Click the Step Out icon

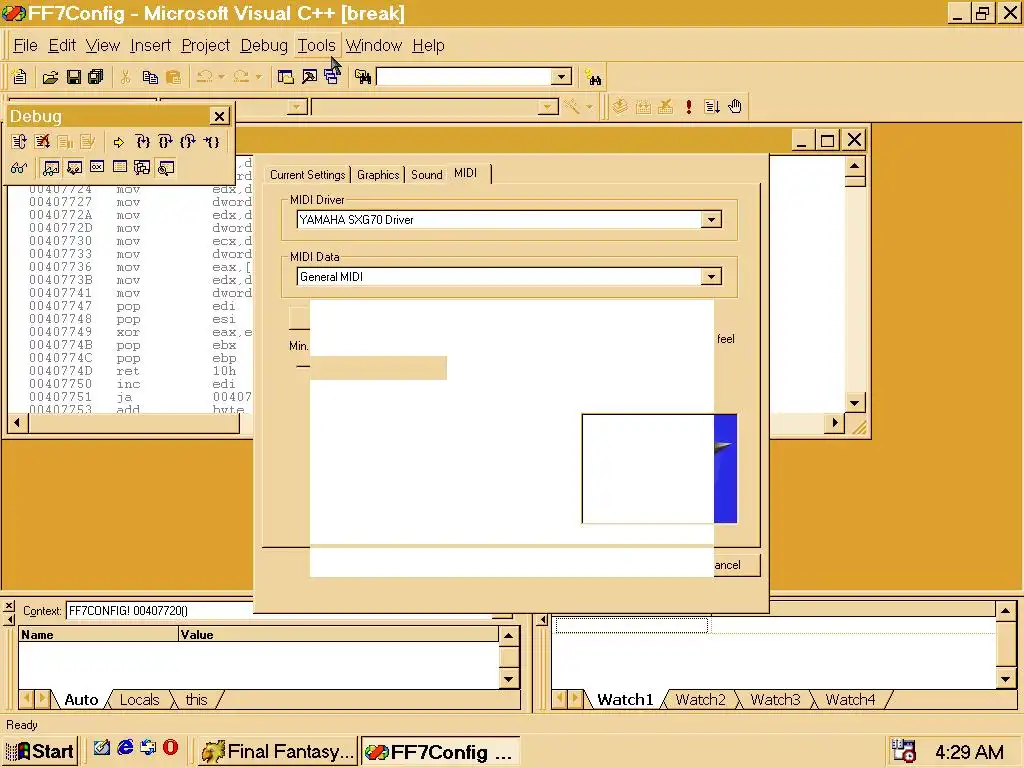[x=188, y=142]
